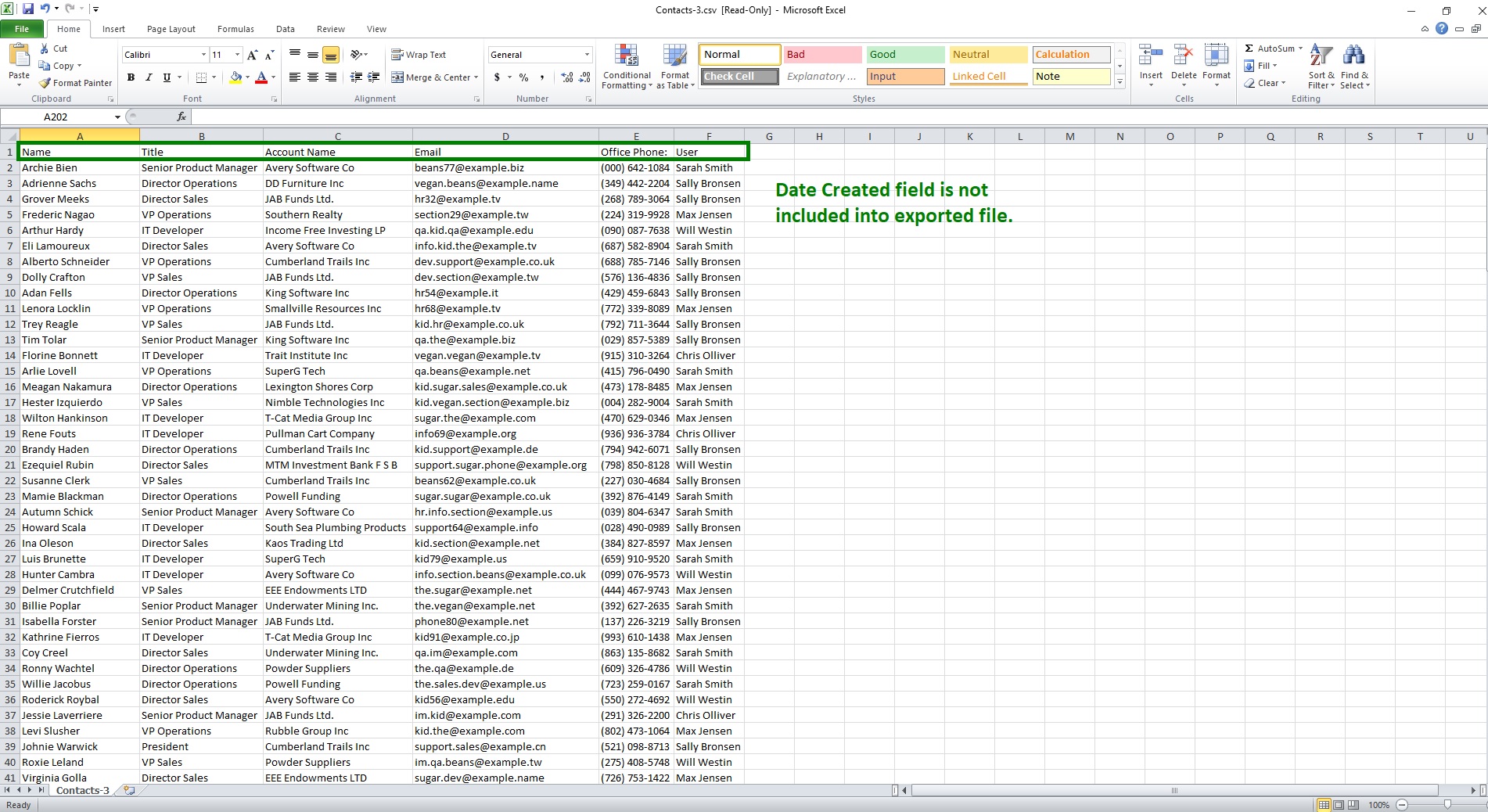Viewport: 1488px width, 812px height.
Task: Expand the Merge & Center dropdown arrow
Action: (476, 77)
